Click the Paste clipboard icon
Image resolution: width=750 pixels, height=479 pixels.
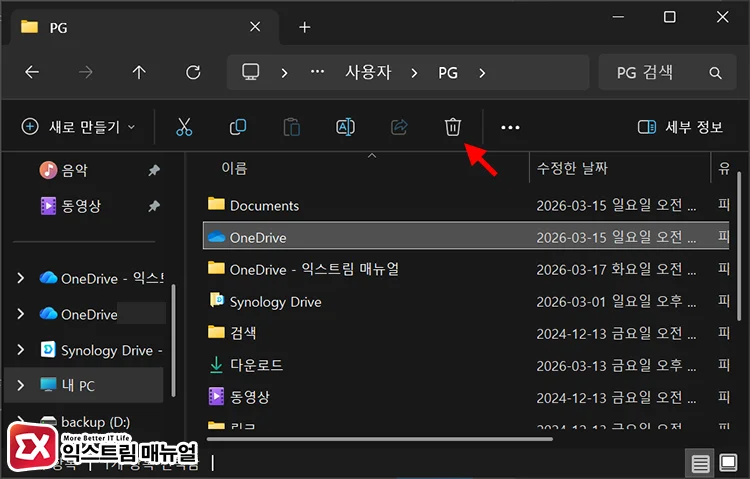point(291,127)
